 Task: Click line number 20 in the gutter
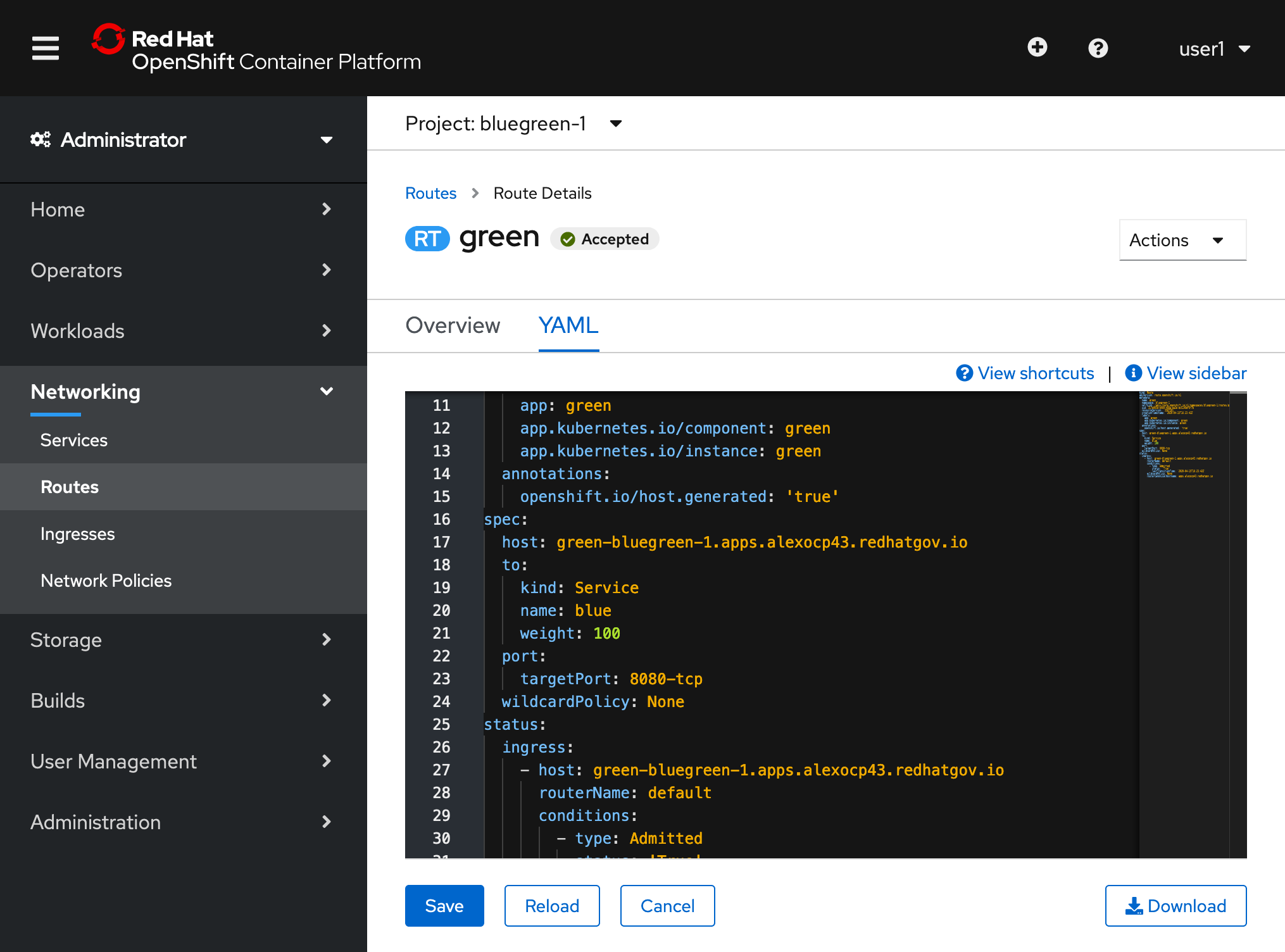pyautogui.click(x=441, y=611)
